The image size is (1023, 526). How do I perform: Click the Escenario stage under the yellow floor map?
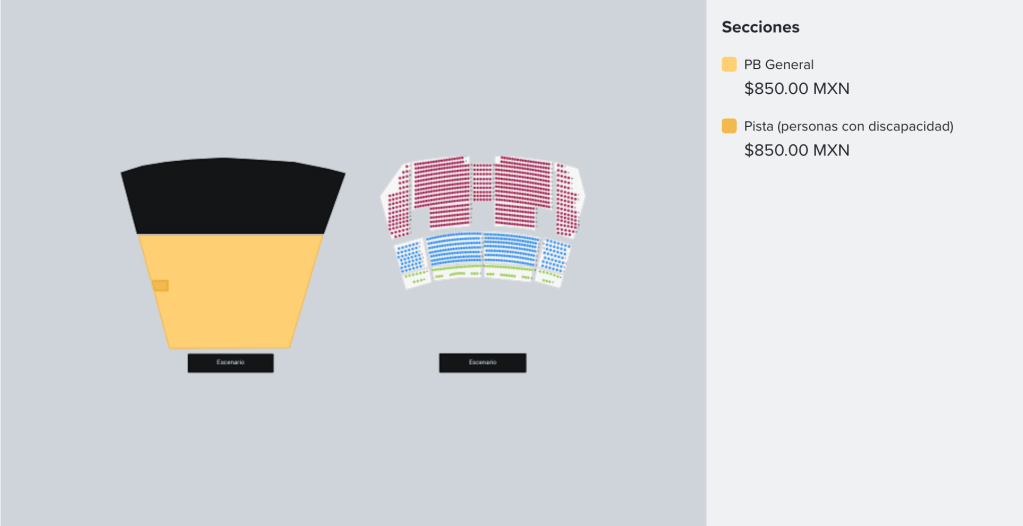coord(230,362)
